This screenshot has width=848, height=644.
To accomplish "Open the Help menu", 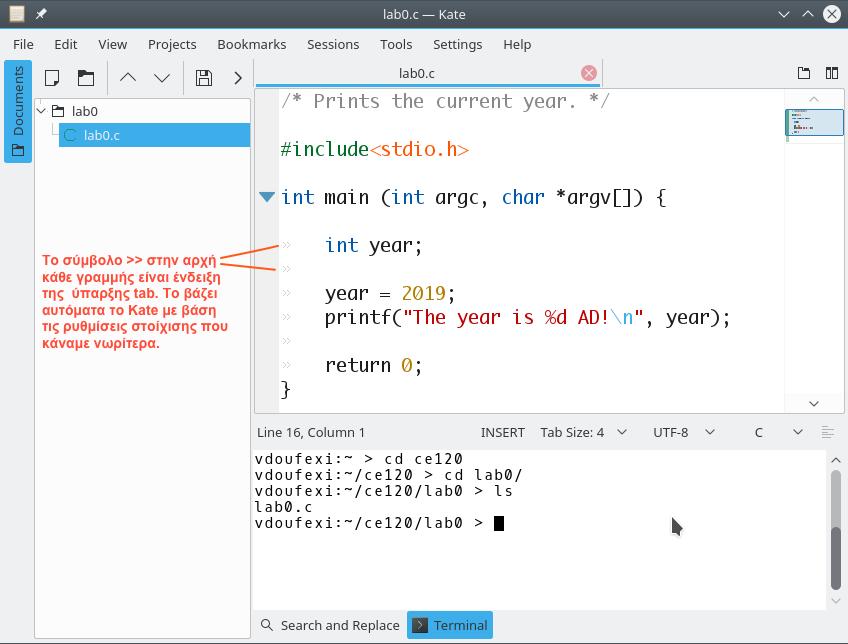I will click(x=517, y=44).
